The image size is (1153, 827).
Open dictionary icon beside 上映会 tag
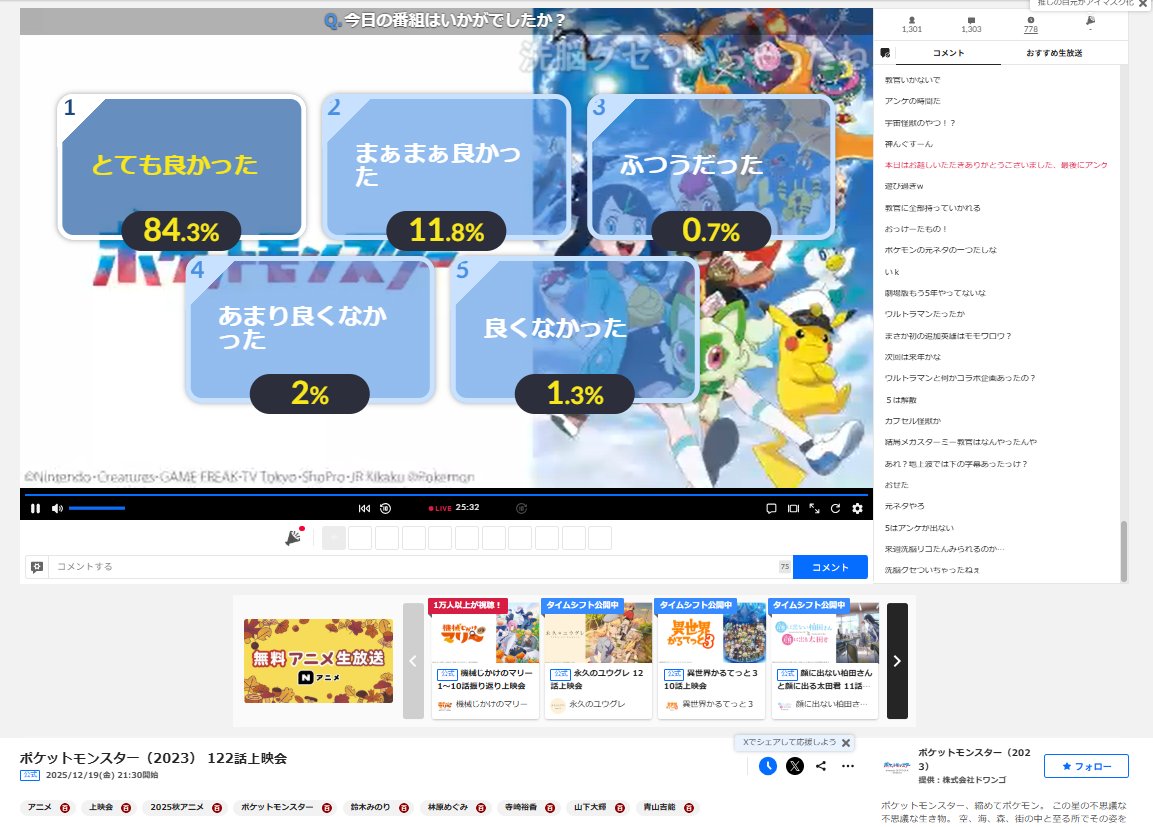click(126, 808)
